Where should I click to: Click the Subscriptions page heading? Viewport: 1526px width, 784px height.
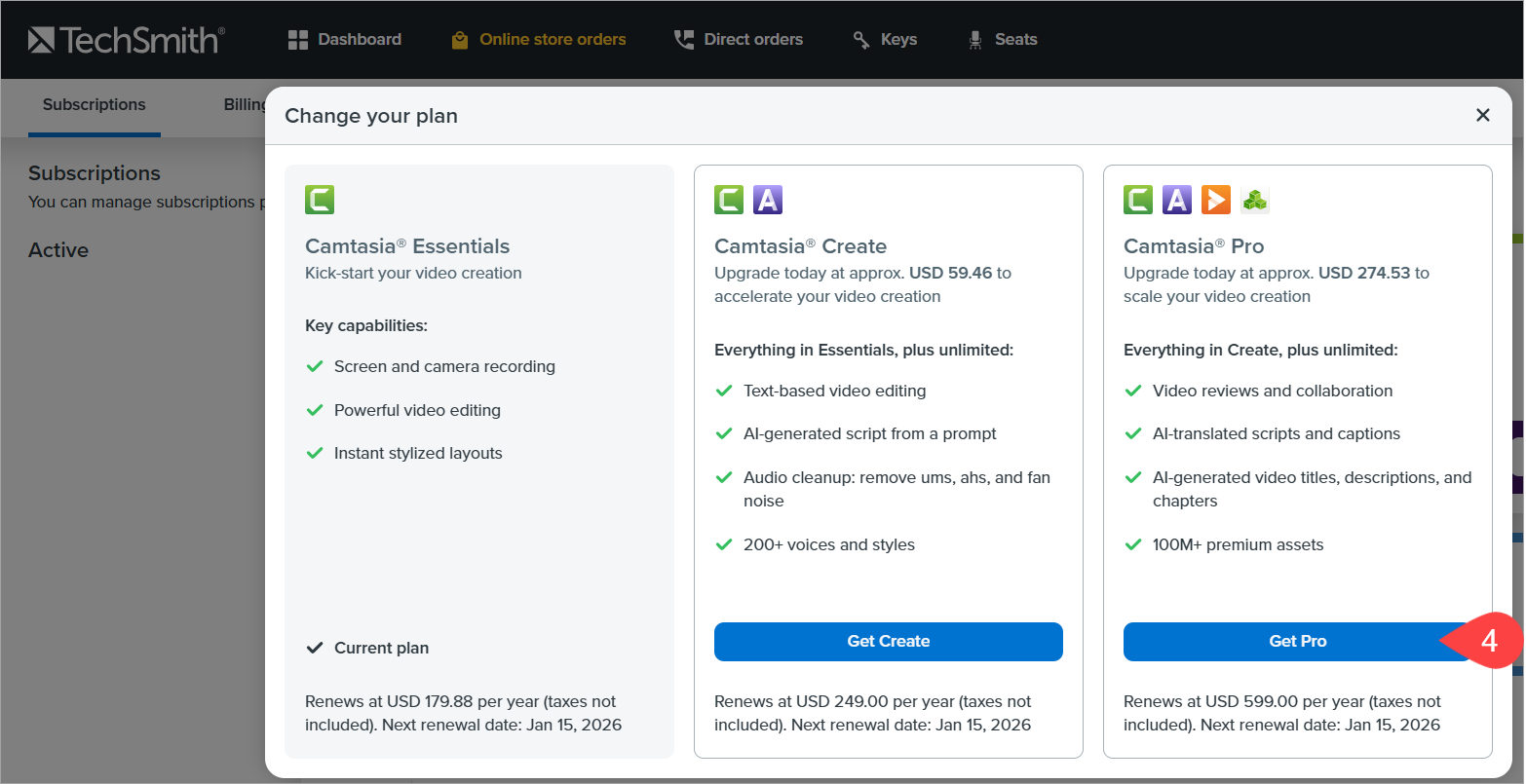(x=95, y=173)
